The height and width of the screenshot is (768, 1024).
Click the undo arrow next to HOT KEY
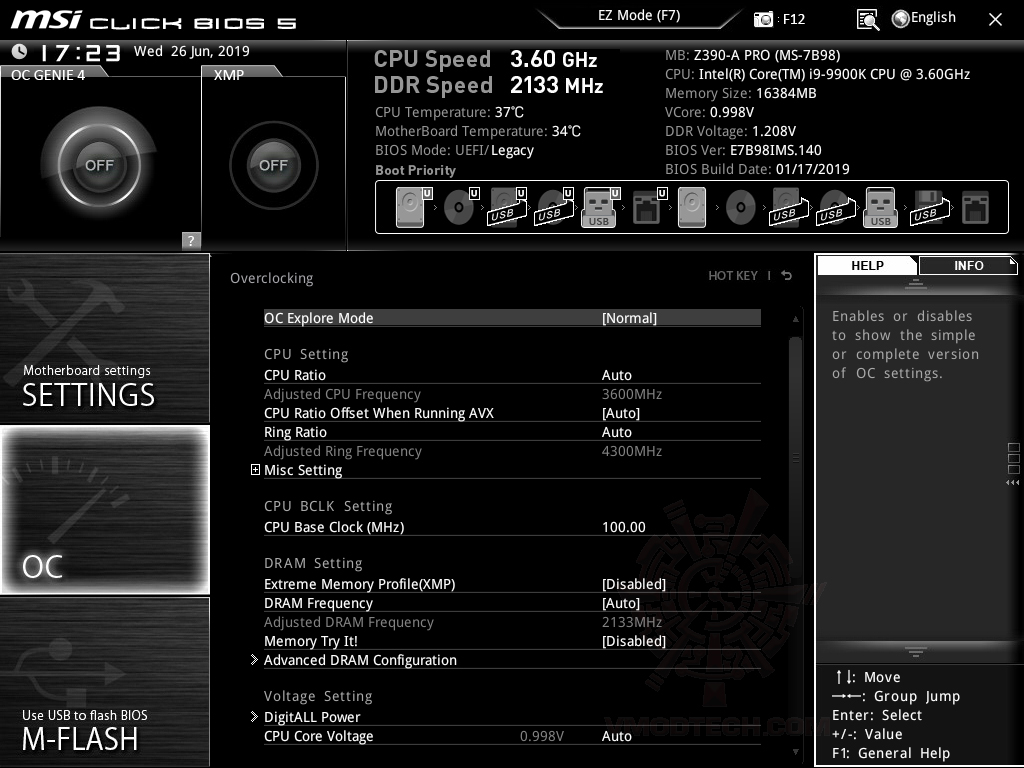(x=786, y=275)
